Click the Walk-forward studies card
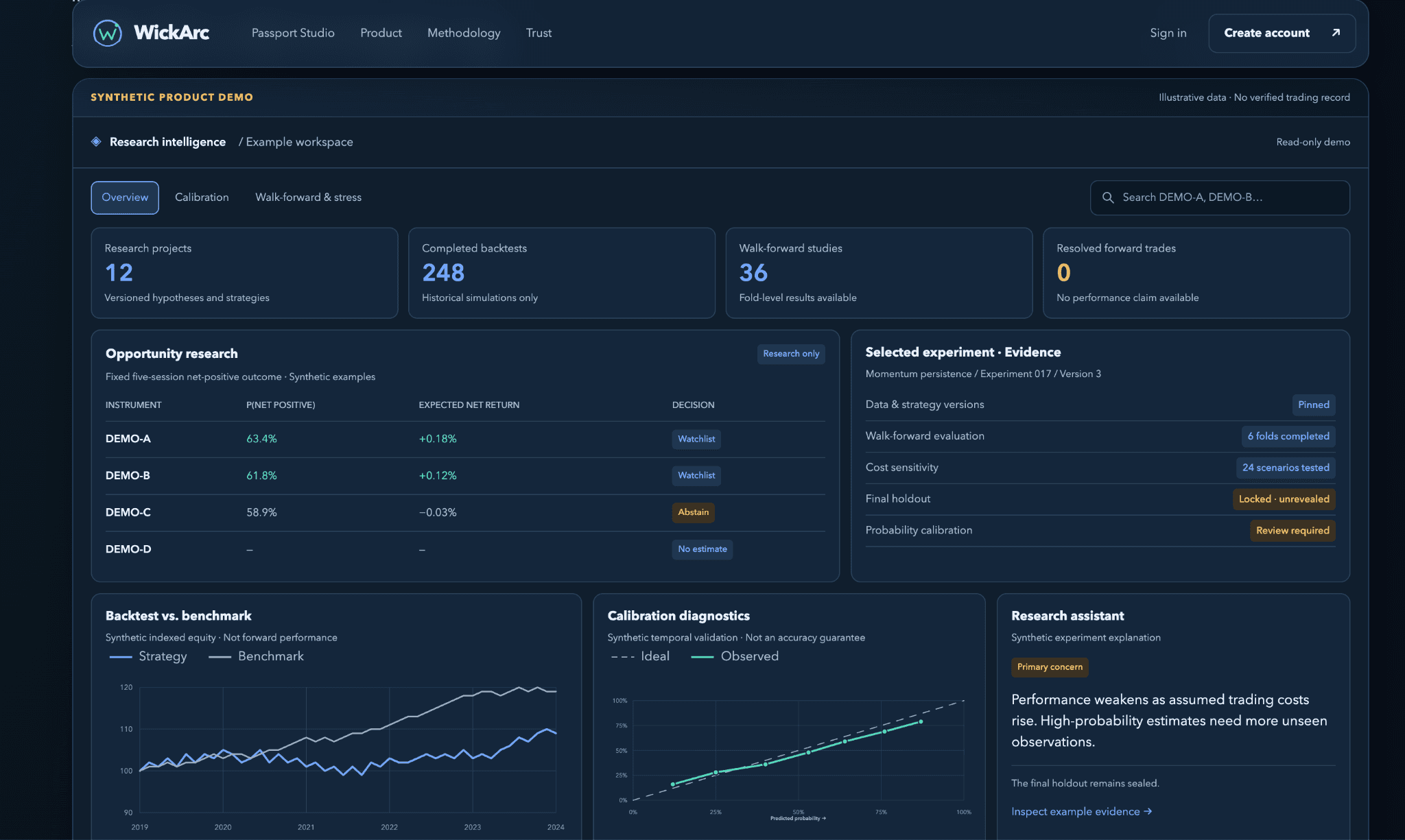This screenshot has width=1405, height=840. 879,273
